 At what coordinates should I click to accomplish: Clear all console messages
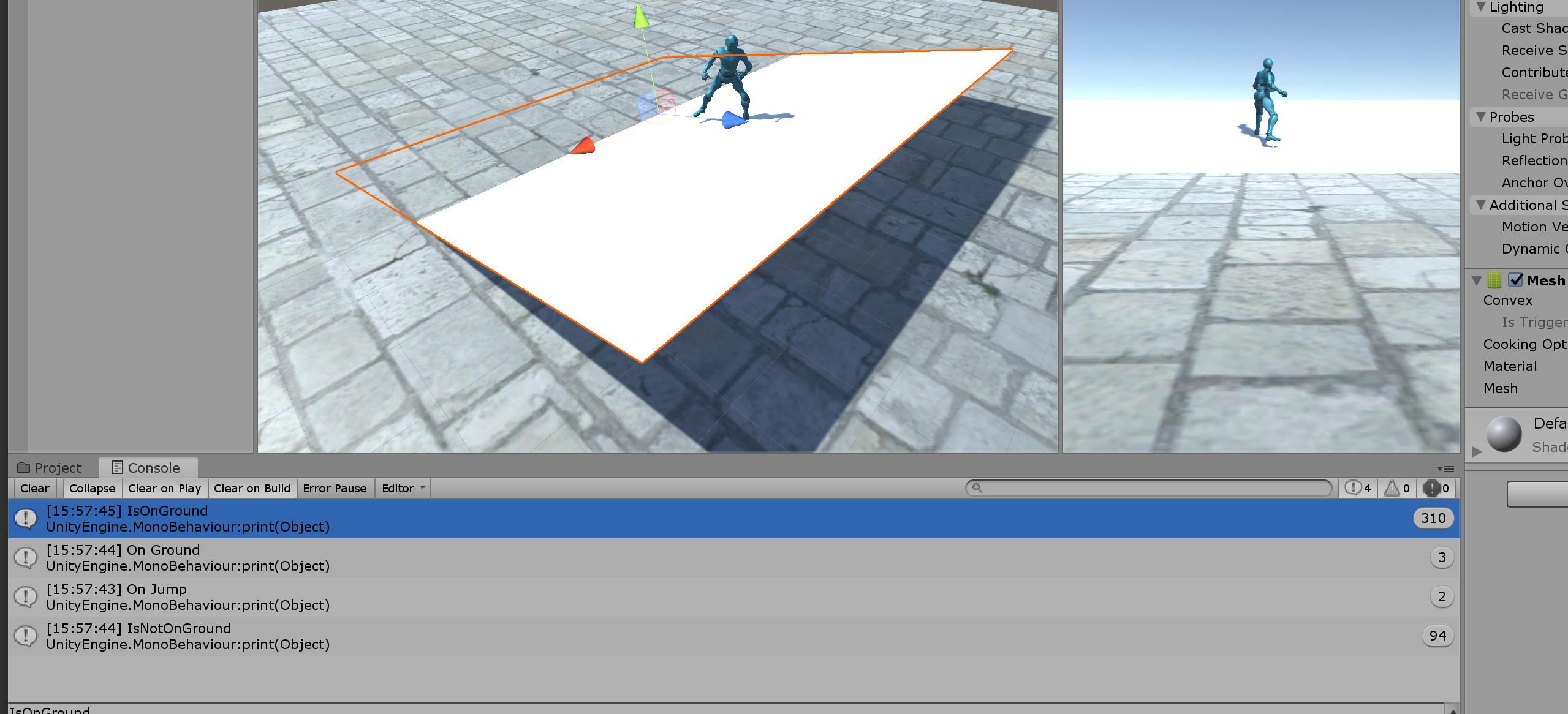pyautogui.click(x=34, y=488)
